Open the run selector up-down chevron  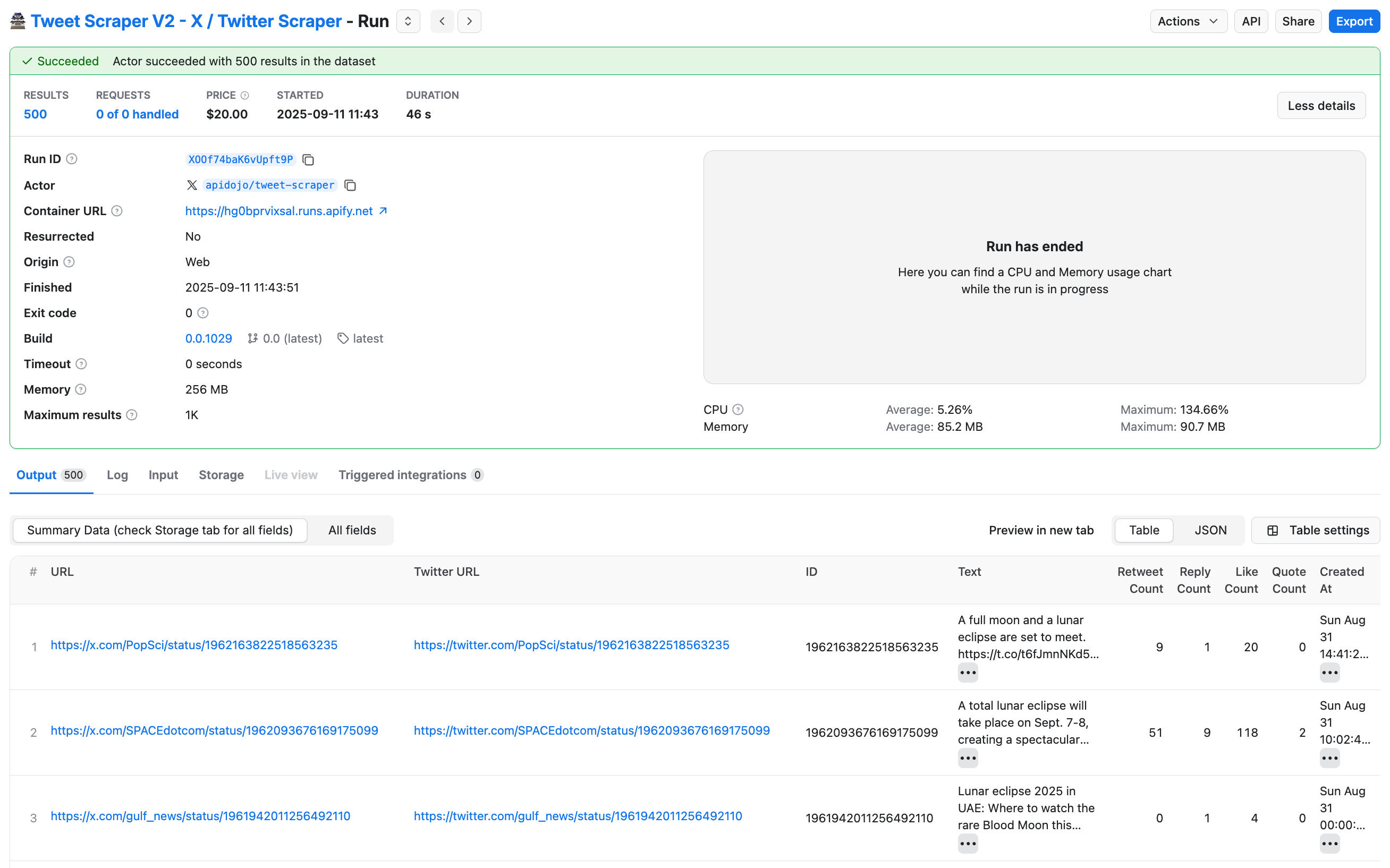tap(408, 21)
